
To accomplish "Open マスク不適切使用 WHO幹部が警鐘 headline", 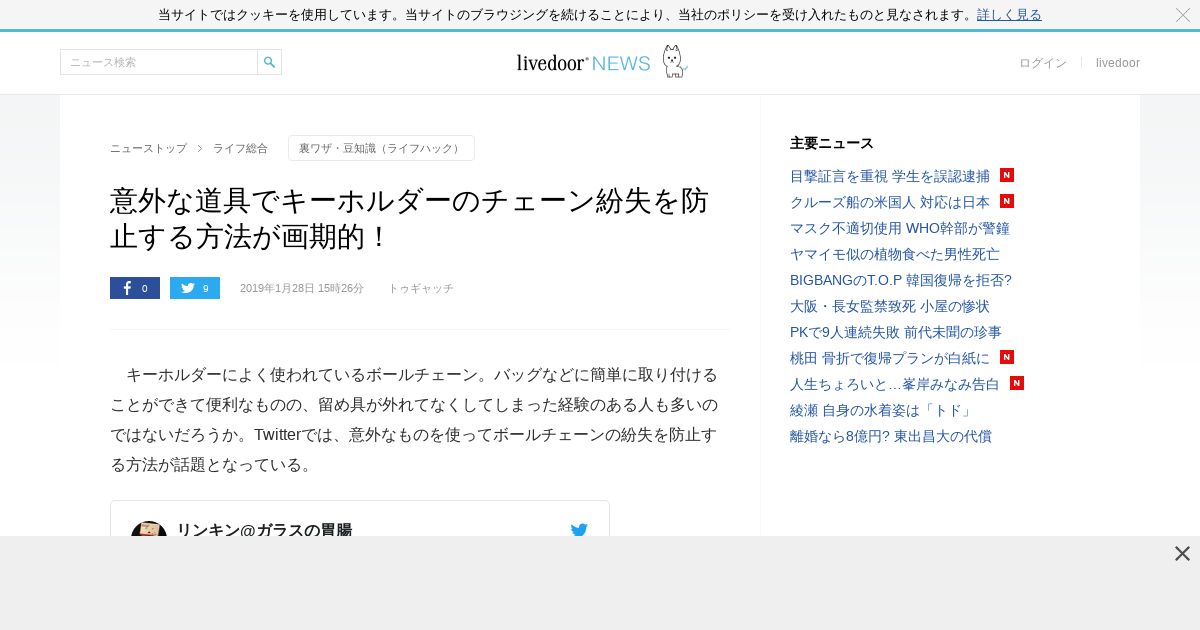I will point(900,228).
